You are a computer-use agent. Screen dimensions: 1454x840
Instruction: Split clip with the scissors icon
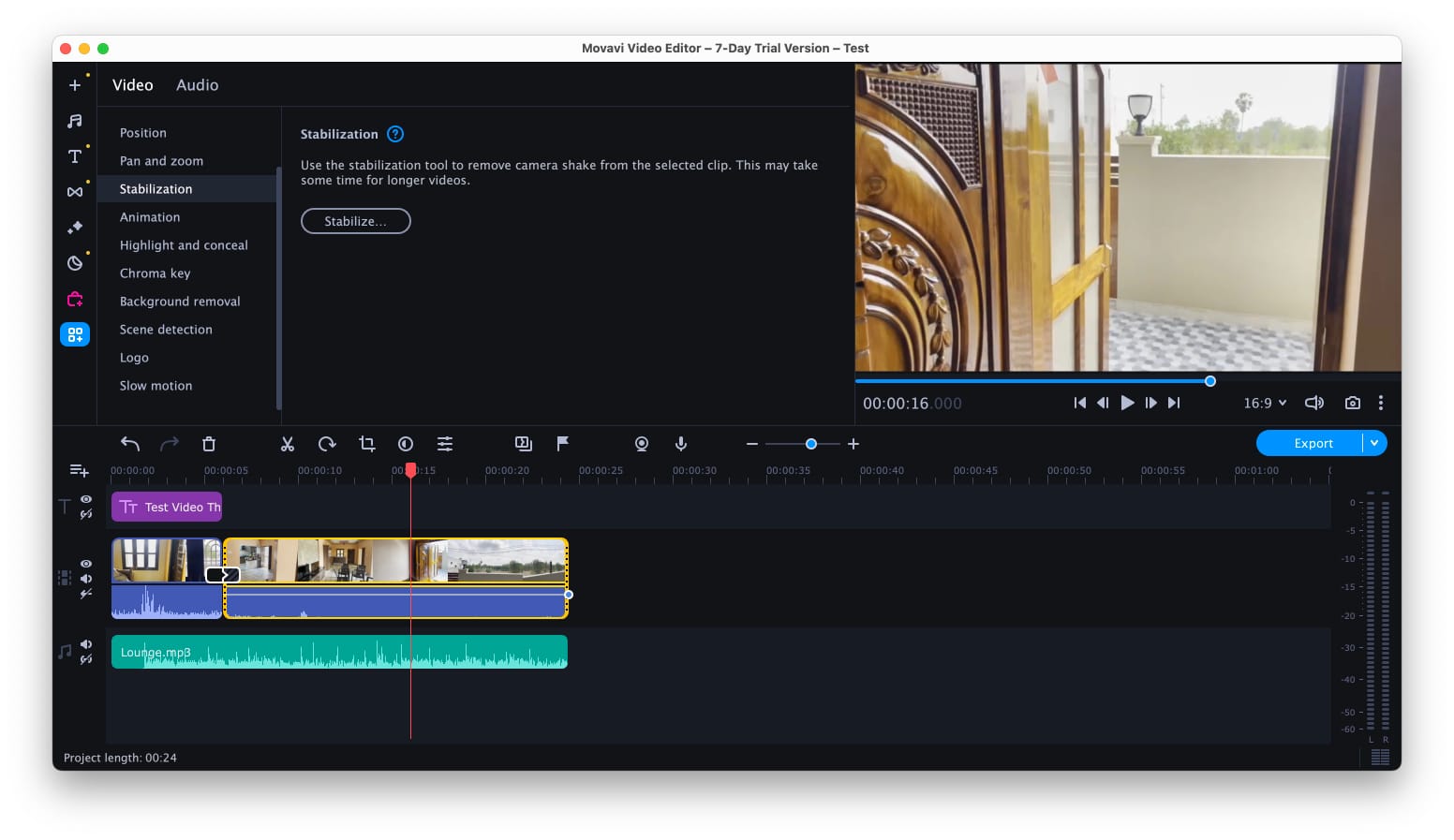point(288,444)
